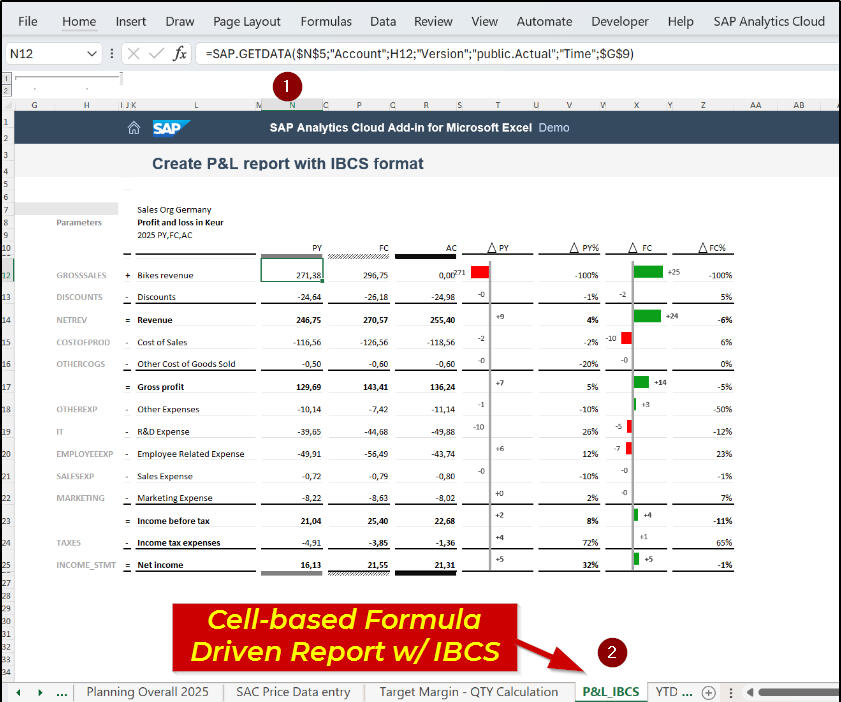Open the File menu
Screen dimensions: 841x702
coord(27,21)
